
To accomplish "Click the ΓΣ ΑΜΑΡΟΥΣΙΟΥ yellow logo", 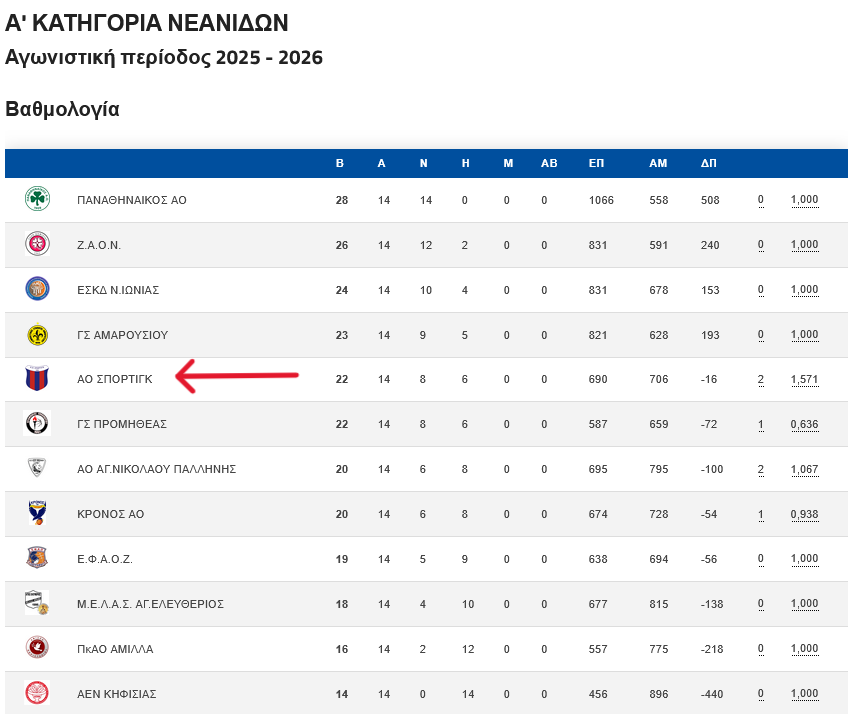I will [x=37, y=334].
